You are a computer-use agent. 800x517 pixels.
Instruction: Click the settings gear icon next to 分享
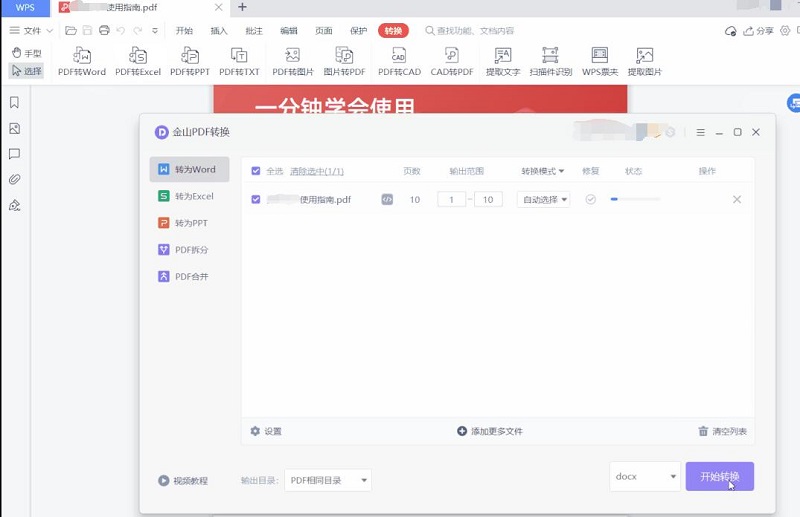[x=785, y=31]
